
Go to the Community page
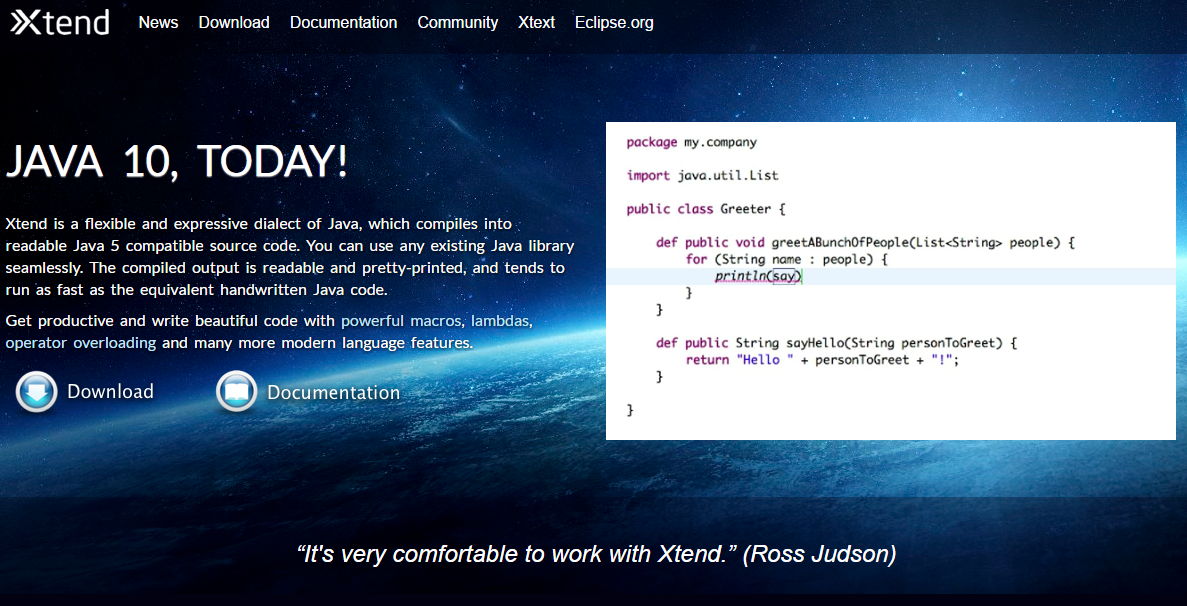(458, 23)
